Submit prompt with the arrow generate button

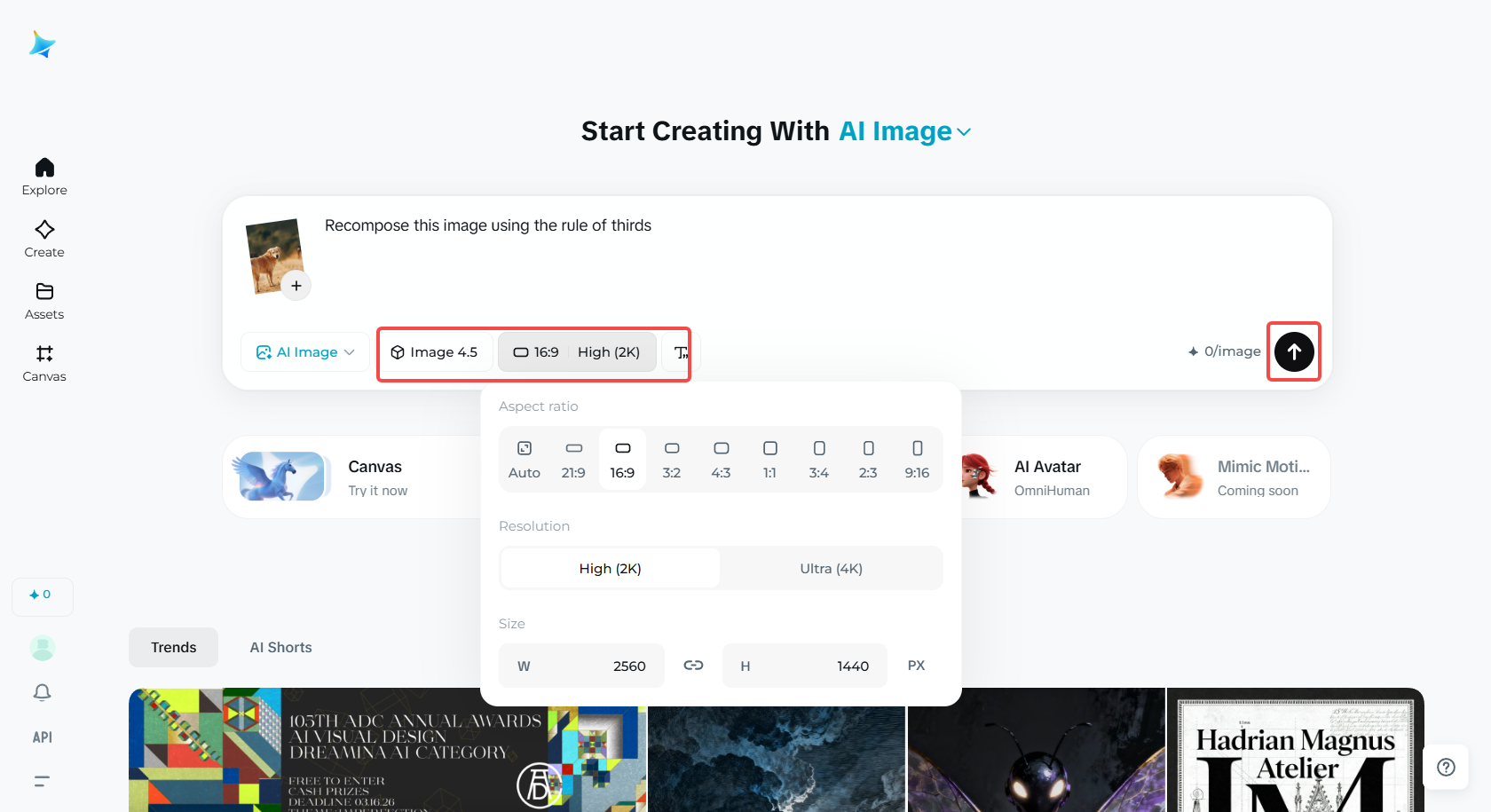[x=1294, y=351]
